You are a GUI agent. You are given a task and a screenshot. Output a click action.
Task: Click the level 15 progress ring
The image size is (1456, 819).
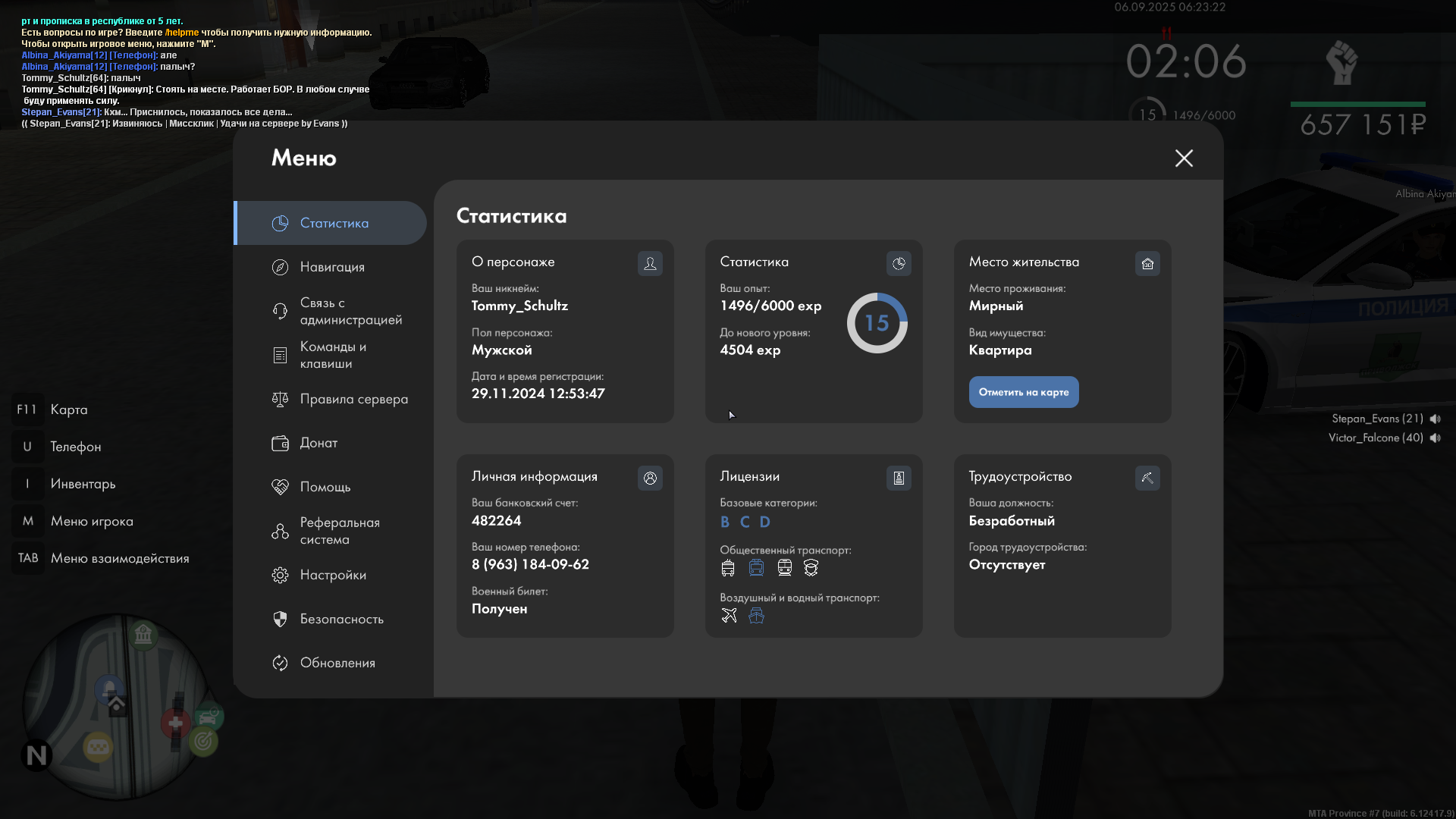pyautogui.click(x=877, y=323)
